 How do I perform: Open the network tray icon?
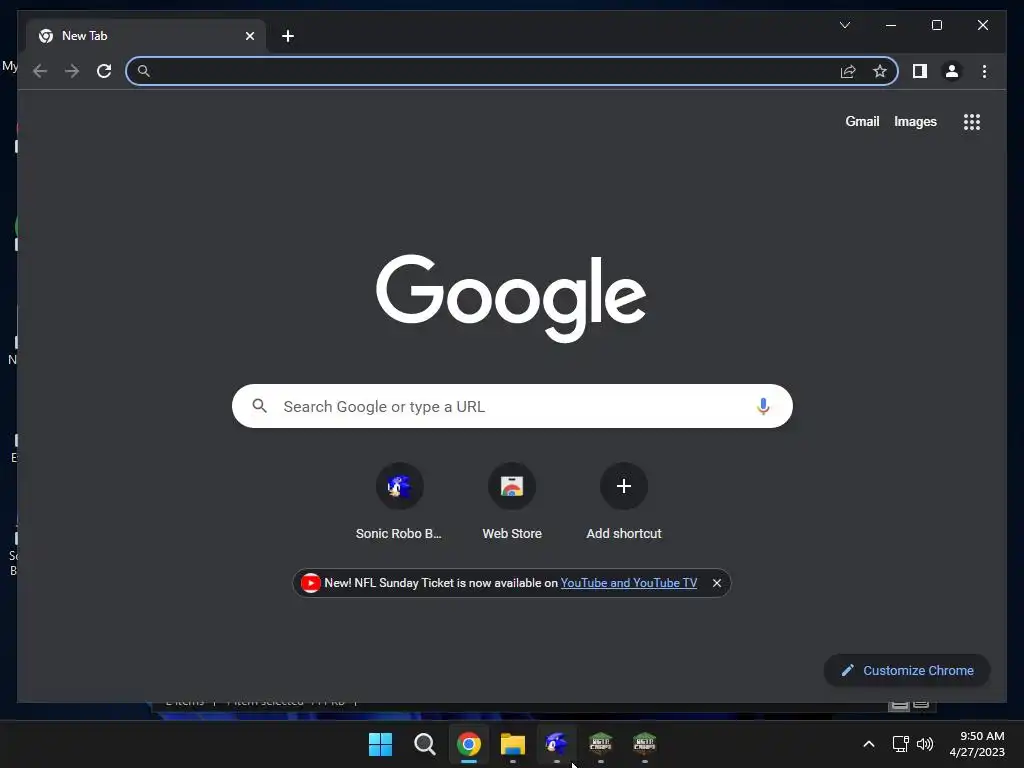tap(901, 744)
